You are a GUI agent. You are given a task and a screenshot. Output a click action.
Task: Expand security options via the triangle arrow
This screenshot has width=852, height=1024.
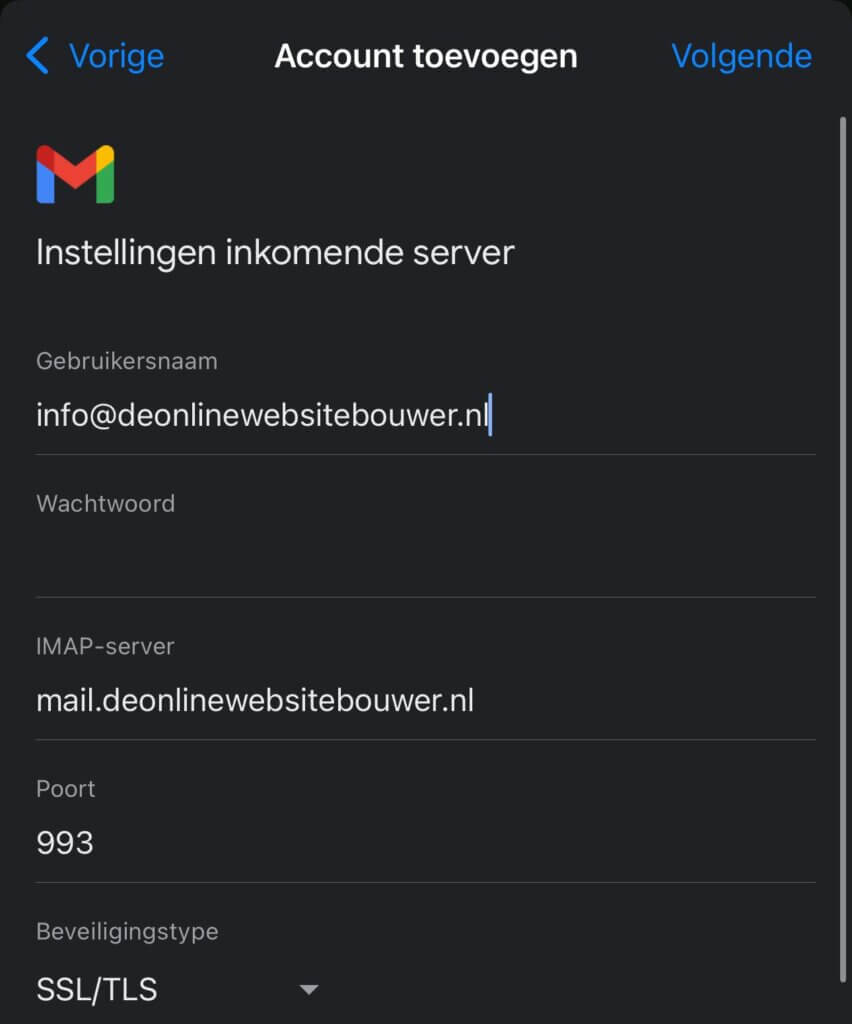click(x=309, y=990)
